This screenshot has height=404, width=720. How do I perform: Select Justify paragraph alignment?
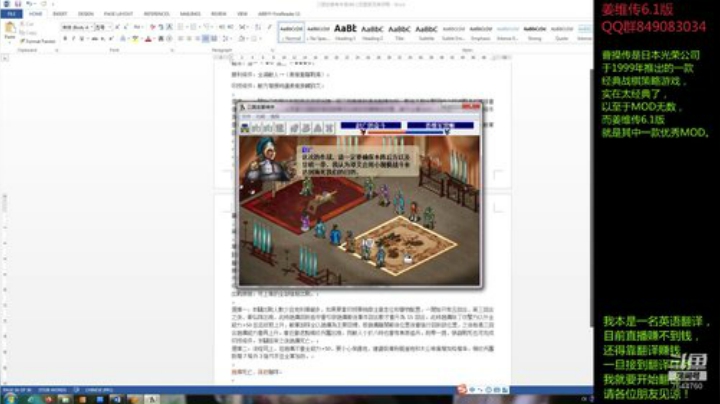coord(206,39)
